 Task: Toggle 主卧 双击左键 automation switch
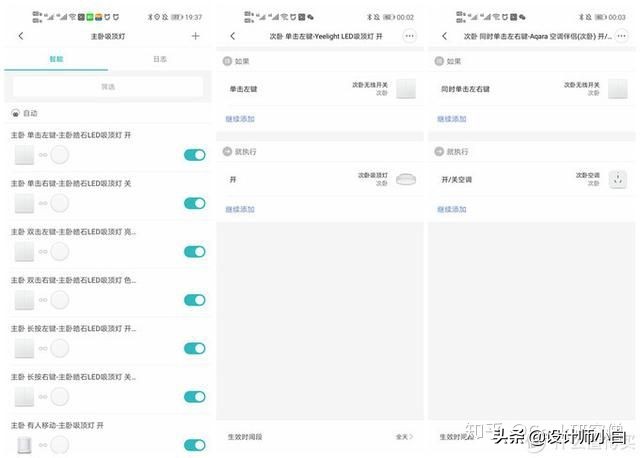(x=195, y=251)
